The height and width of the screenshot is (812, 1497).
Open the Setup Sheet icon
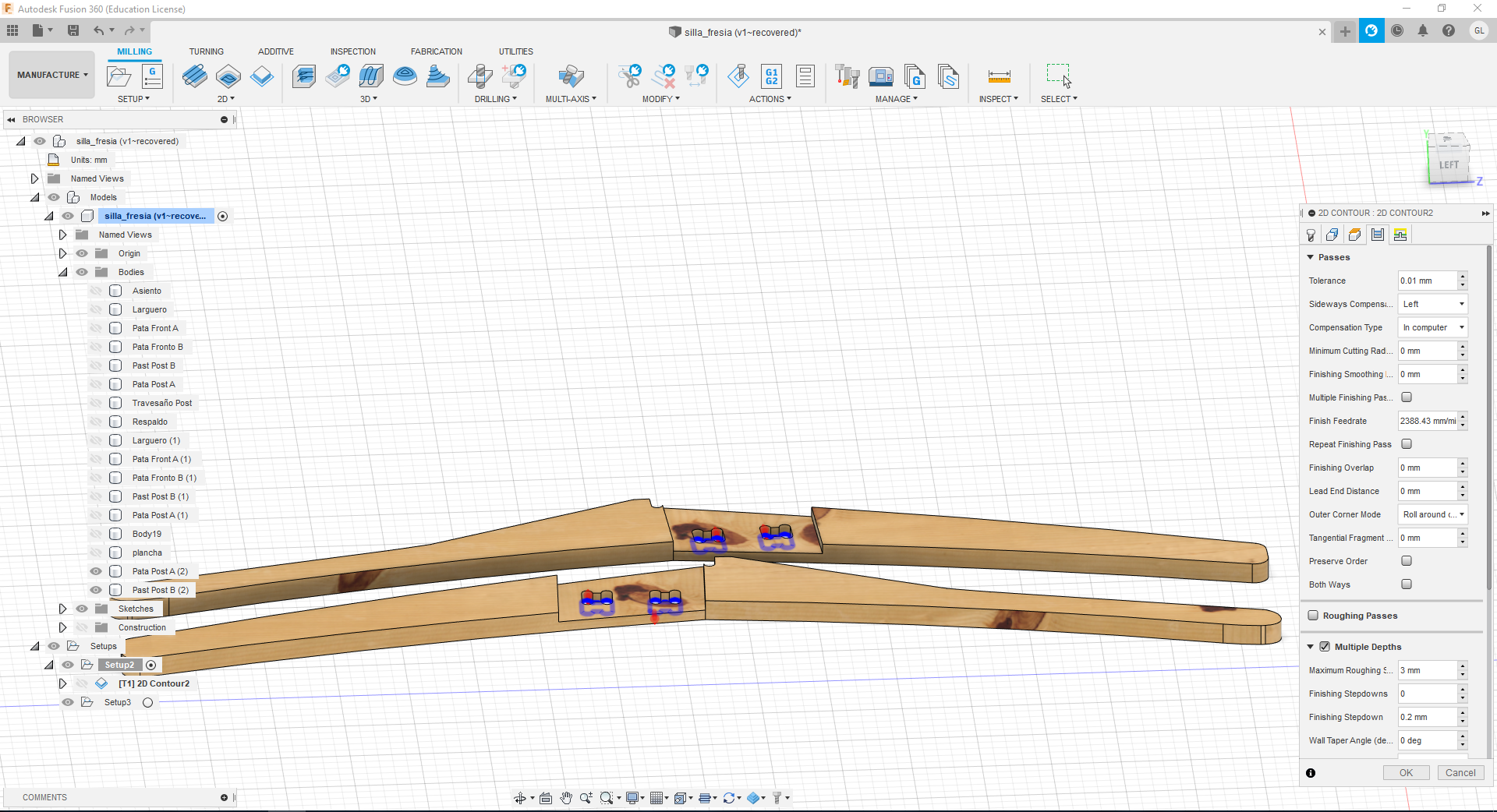tap(805, 76)
